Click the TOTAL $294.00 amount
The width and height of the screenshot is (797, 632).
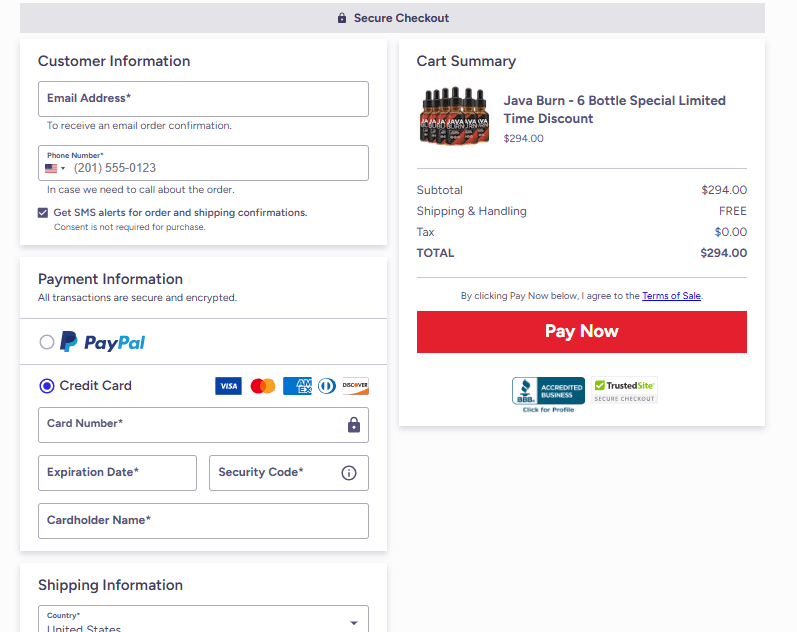click(x=723, y=253)
